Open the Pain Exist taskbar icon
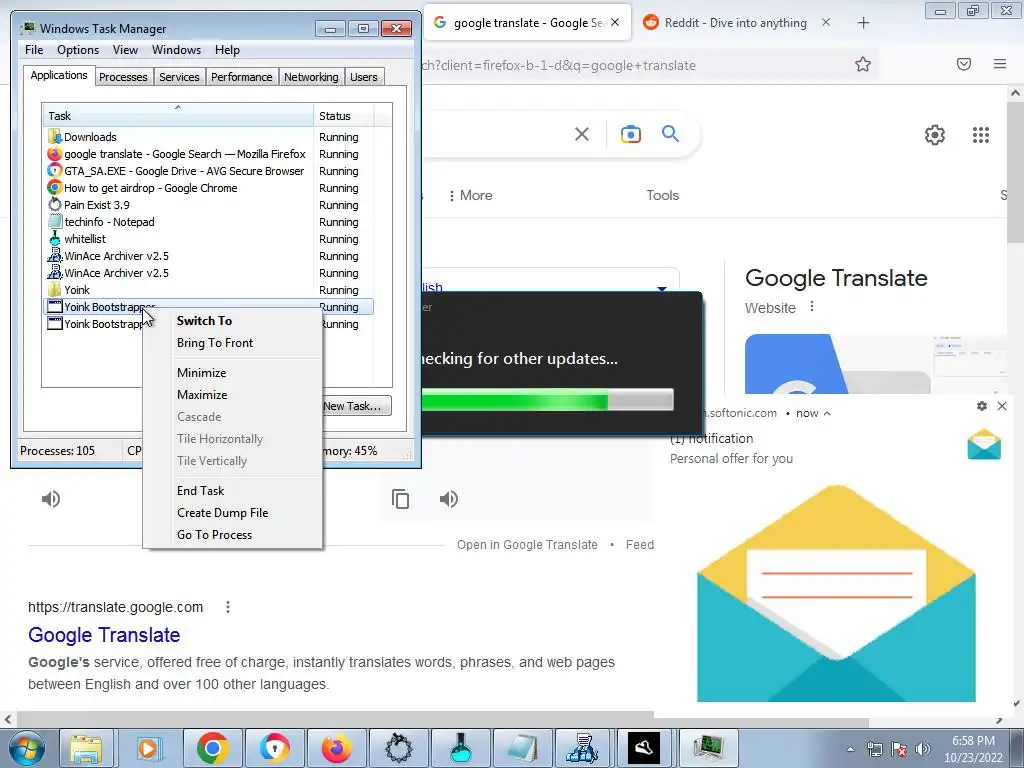Viewport: 1024px width, 768px height. (399, 748)
